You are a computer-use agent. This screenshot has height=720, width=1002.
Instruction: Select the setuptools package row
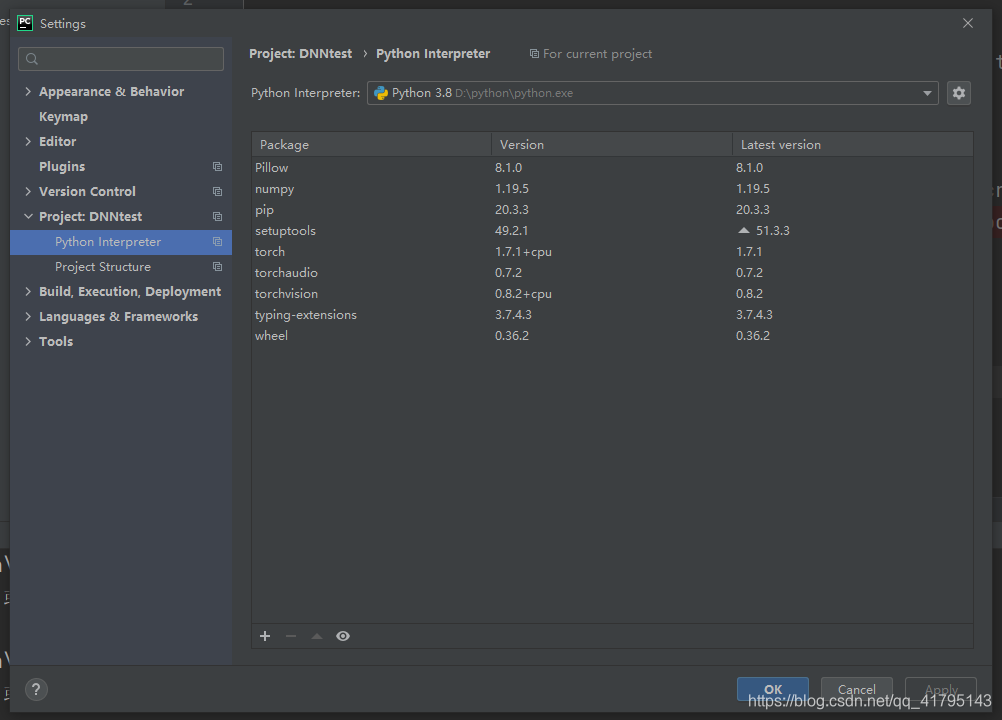612,231
